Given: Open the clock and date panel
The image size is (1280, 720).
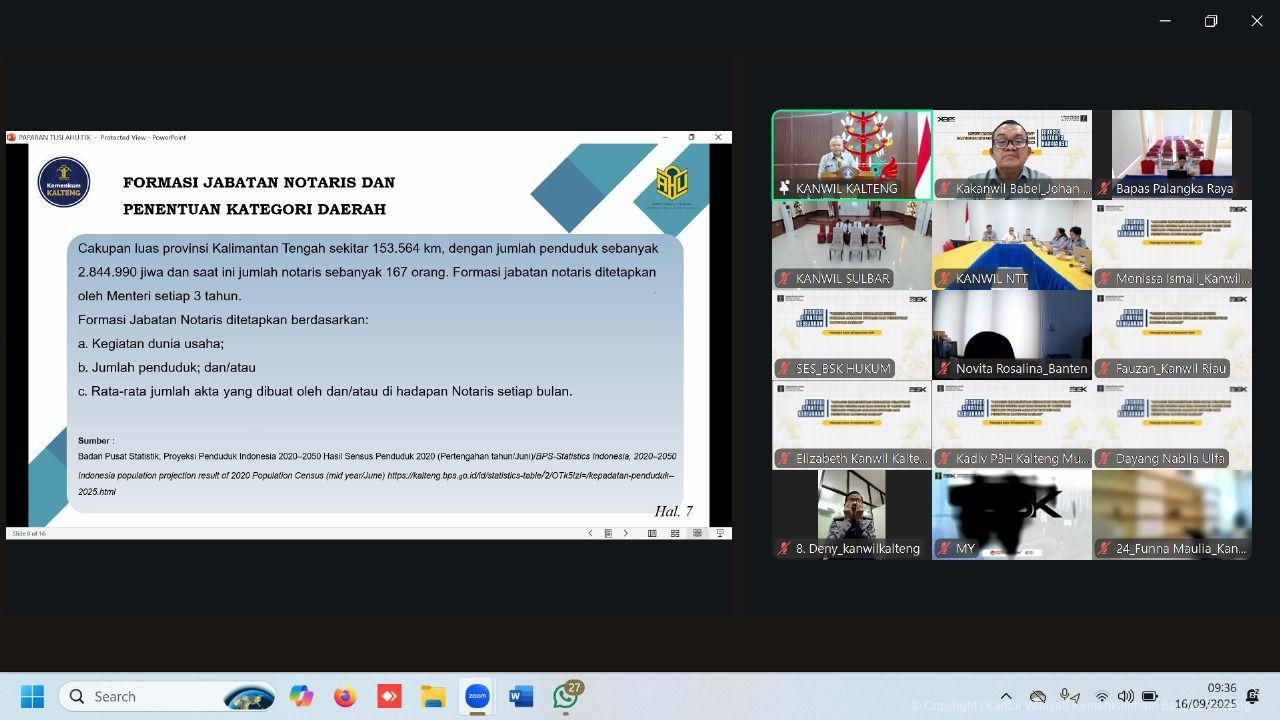Looking at the screenshot, I should coord(1205,696).
